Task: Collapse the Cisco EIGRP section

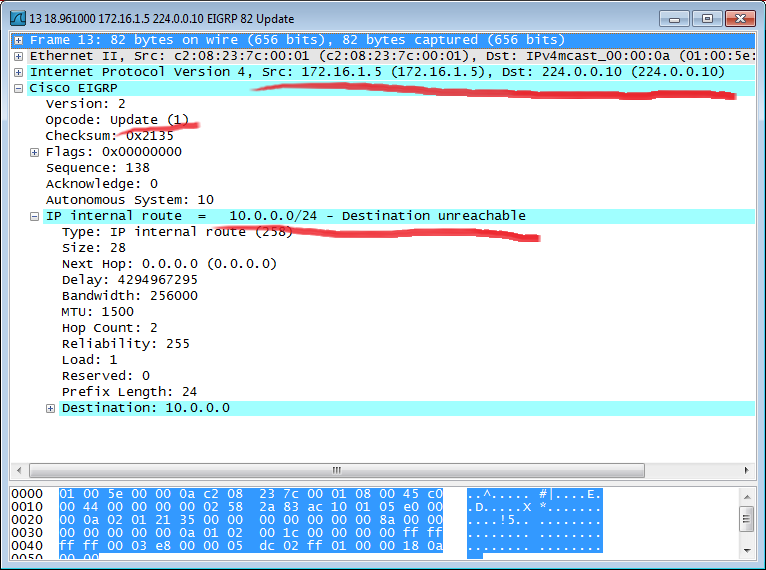Action: click(x=19, y=89)
